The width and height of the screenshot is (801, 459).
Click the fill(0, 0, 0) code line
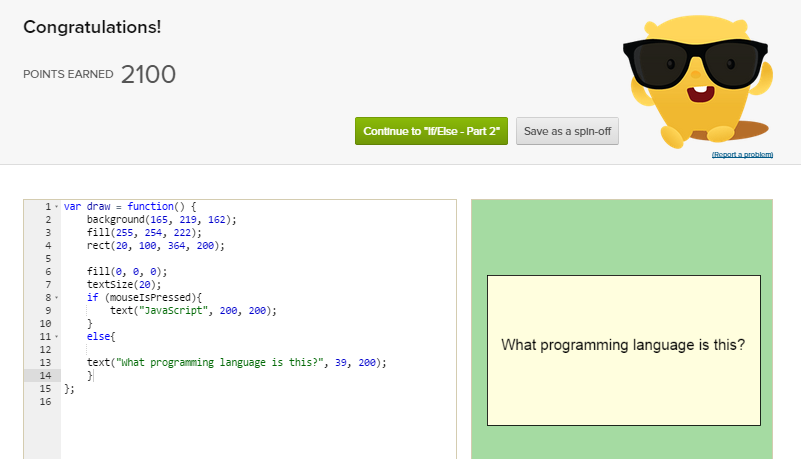(127, 271)
